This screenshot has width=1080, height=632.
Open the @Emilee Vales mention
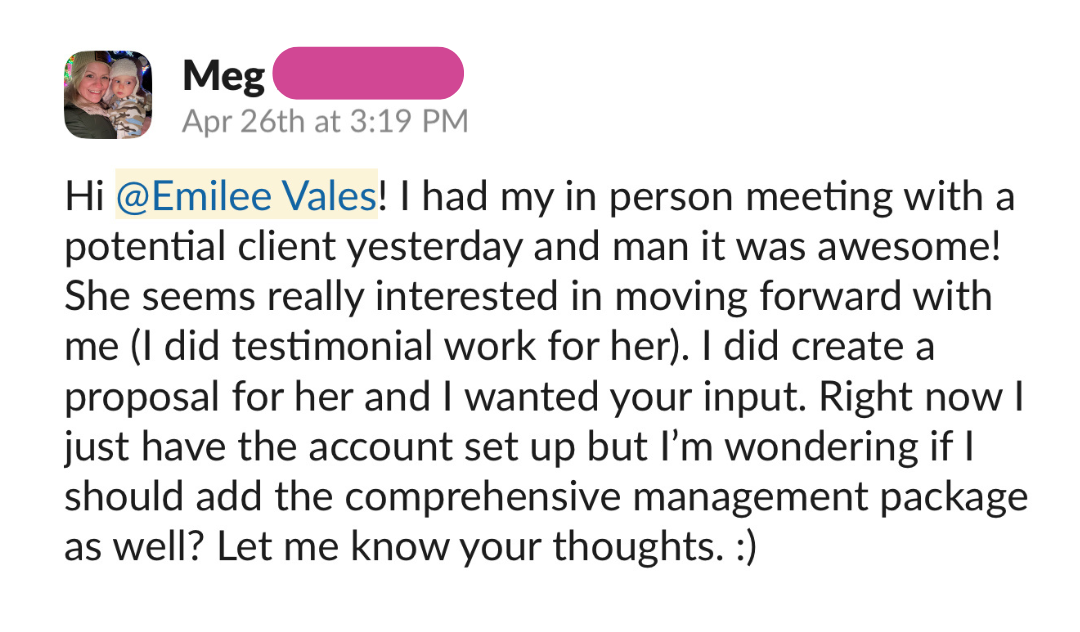click(x=247, y=196)
